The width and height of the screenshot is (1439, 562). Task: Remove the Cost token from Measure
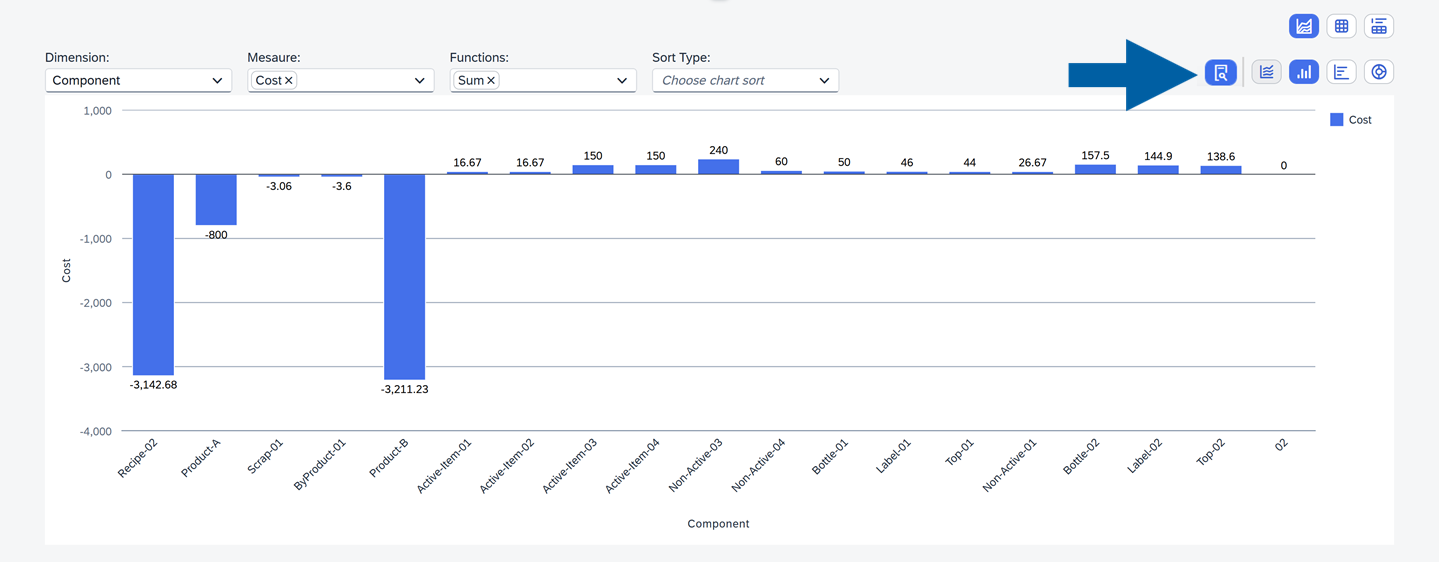point(289,81)
